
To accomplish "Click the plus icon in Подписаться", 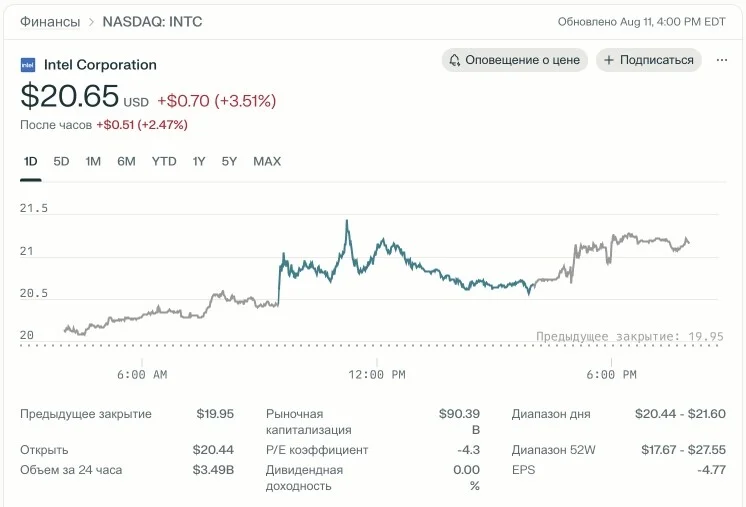I will click(x=609, y=60).
